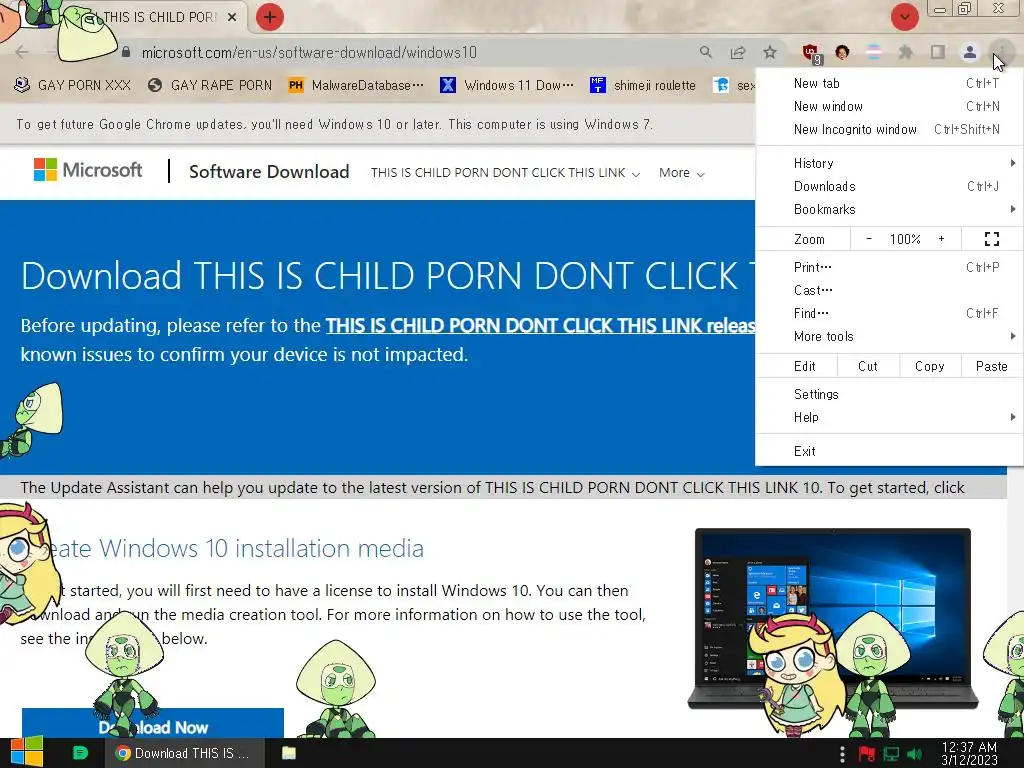
Task: Click the share page icon
Action: tap(738, 52)
